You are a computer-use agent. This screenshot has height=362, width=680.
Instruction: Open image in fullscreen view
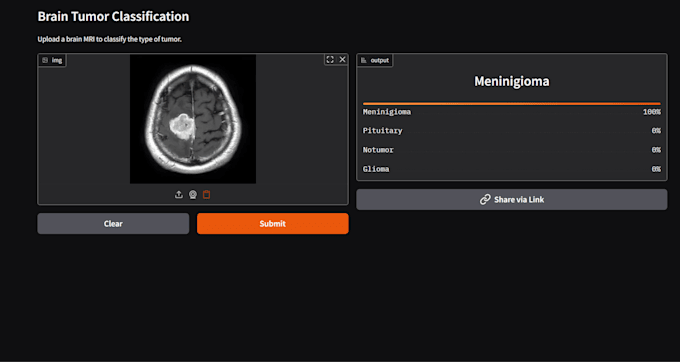(330, 59)
